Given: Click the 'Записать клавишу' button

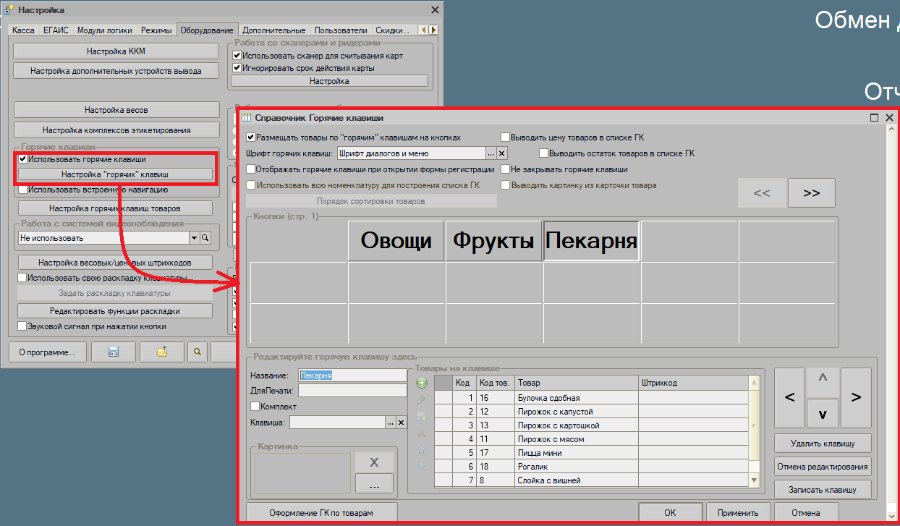Looking at the screenshot, I should pos(823,490).
